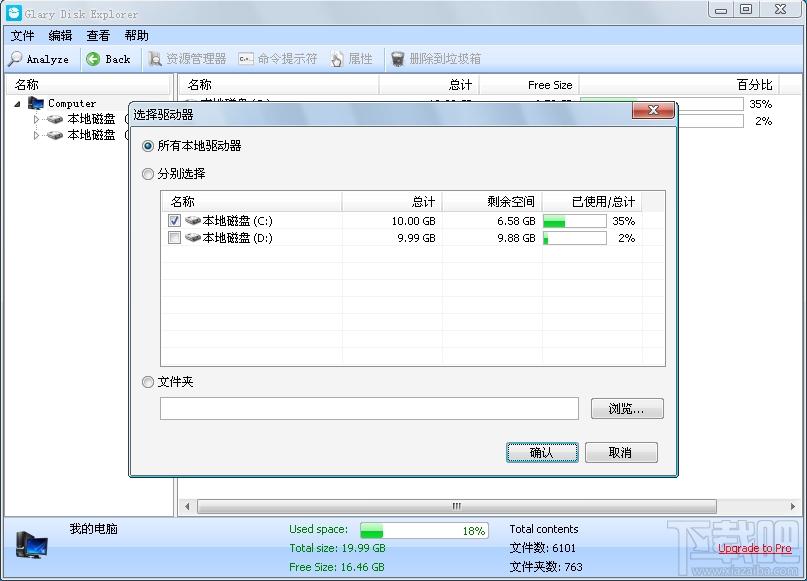Expand second 本地磁盘 tree node
Viewport: 807px width, 581px height.
36,135
